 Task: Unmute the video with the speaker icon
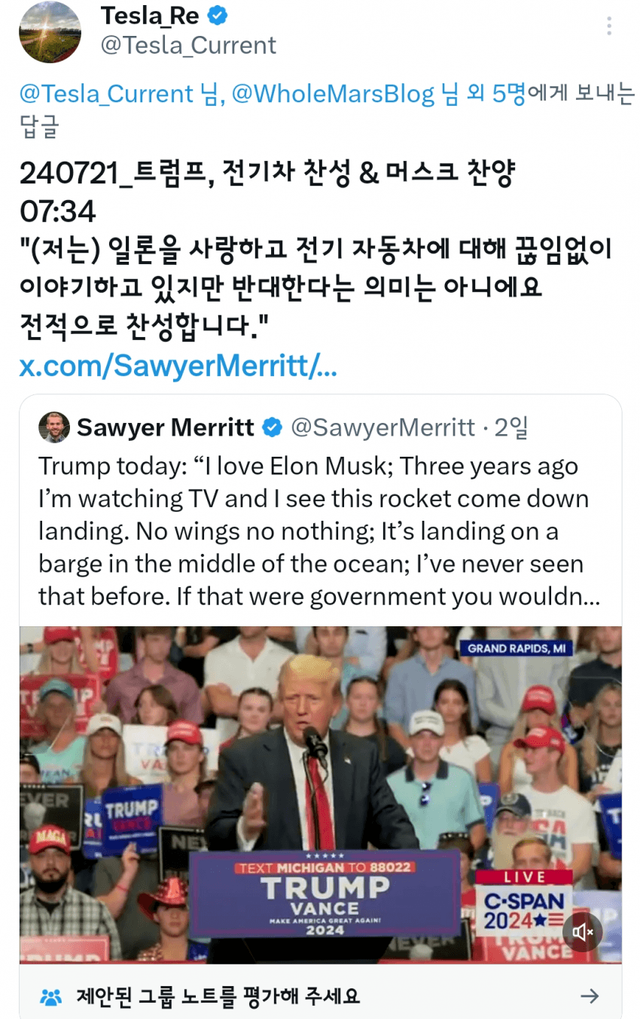582,932
